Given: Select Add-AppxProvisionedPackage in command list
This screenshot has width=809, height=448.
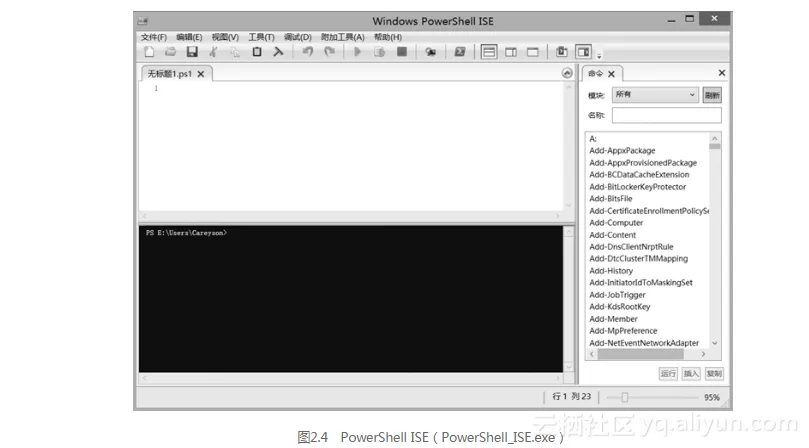Looking at the screenshot, I should [643, 163].
